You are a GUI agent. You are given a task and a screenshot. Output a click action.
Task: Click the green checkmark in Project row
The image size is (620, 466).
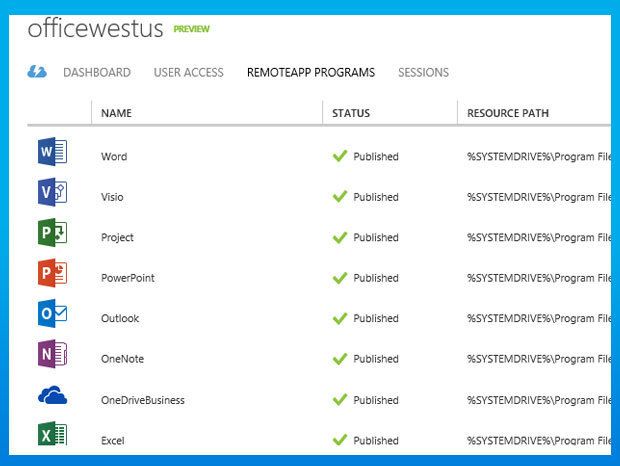pyautogui.click(x=340, y=237)
